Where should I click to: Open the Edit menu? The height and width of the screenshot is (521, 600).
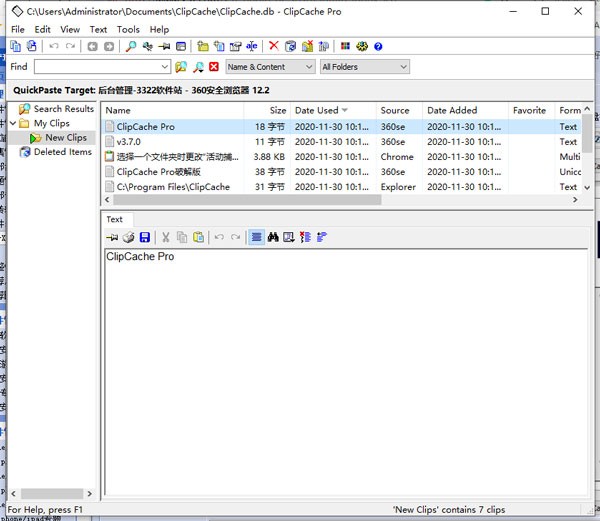click(x=43, y=30)
